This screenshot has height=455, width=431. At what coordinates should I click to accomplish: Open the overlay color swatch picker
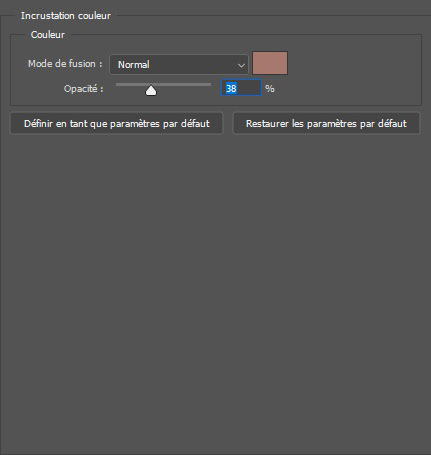click(x=270, y=63)
